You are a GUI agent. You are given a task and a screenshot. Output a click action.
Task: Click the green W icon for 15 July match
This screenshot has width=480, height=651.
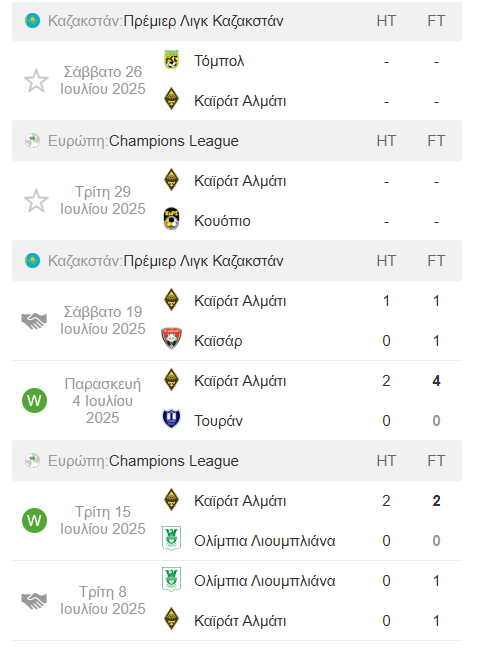point(34,521)
